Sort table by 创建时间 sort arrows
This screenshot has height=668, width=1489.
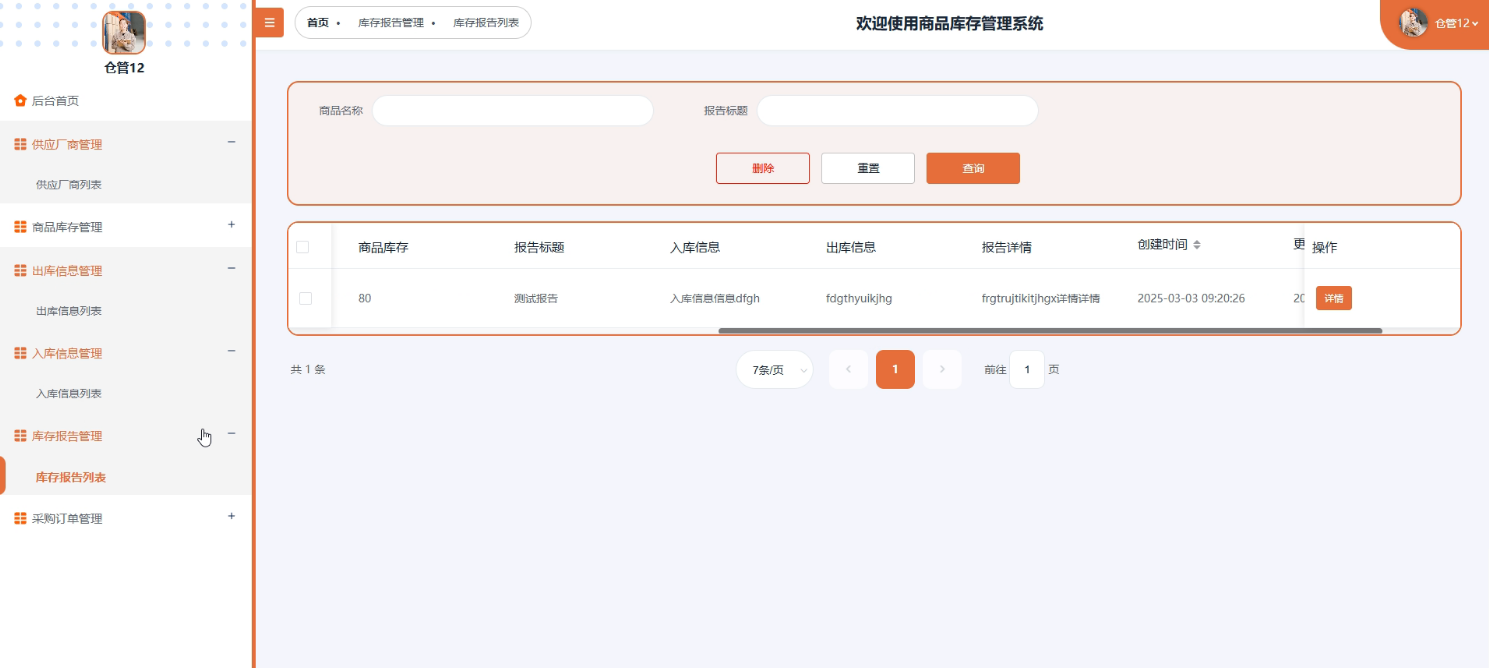coord(1197,245)
